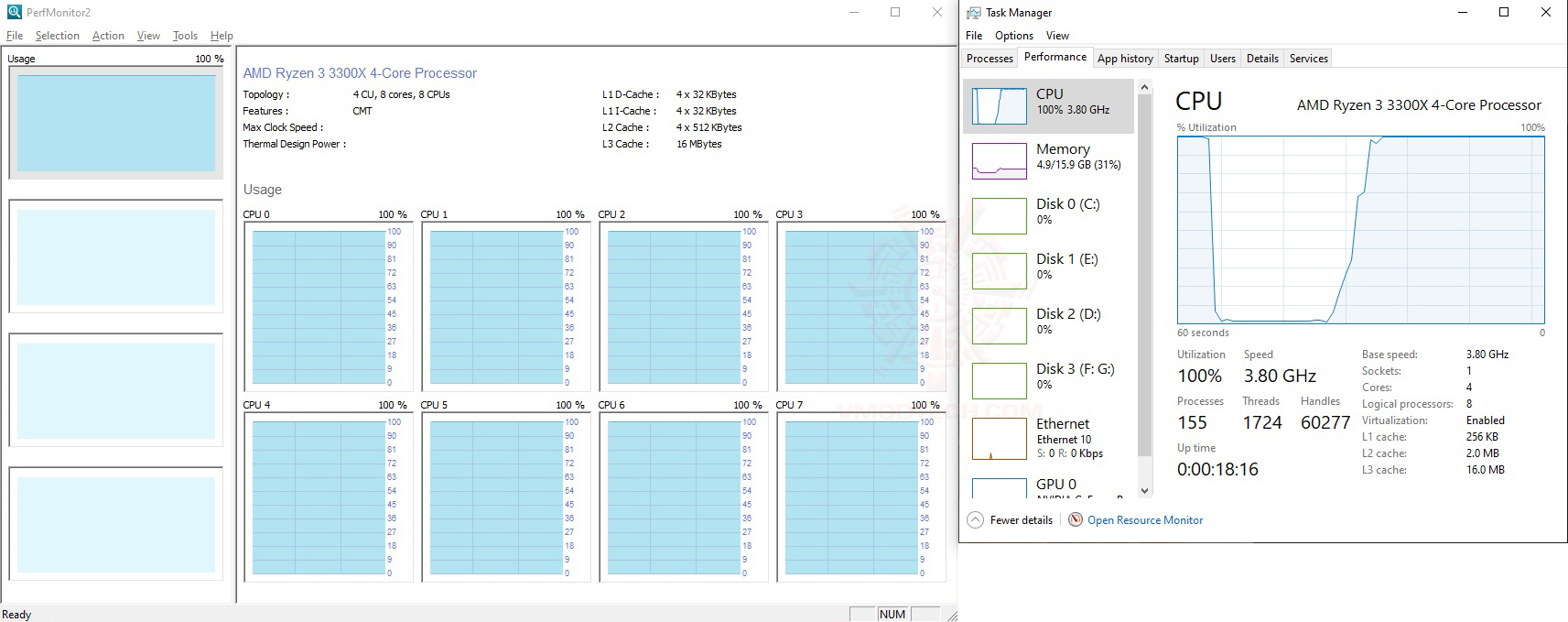This screenshot has height=622, width=1568.
Task: Click the sidebar scroll down arrow
Action: pos(1144,491)
